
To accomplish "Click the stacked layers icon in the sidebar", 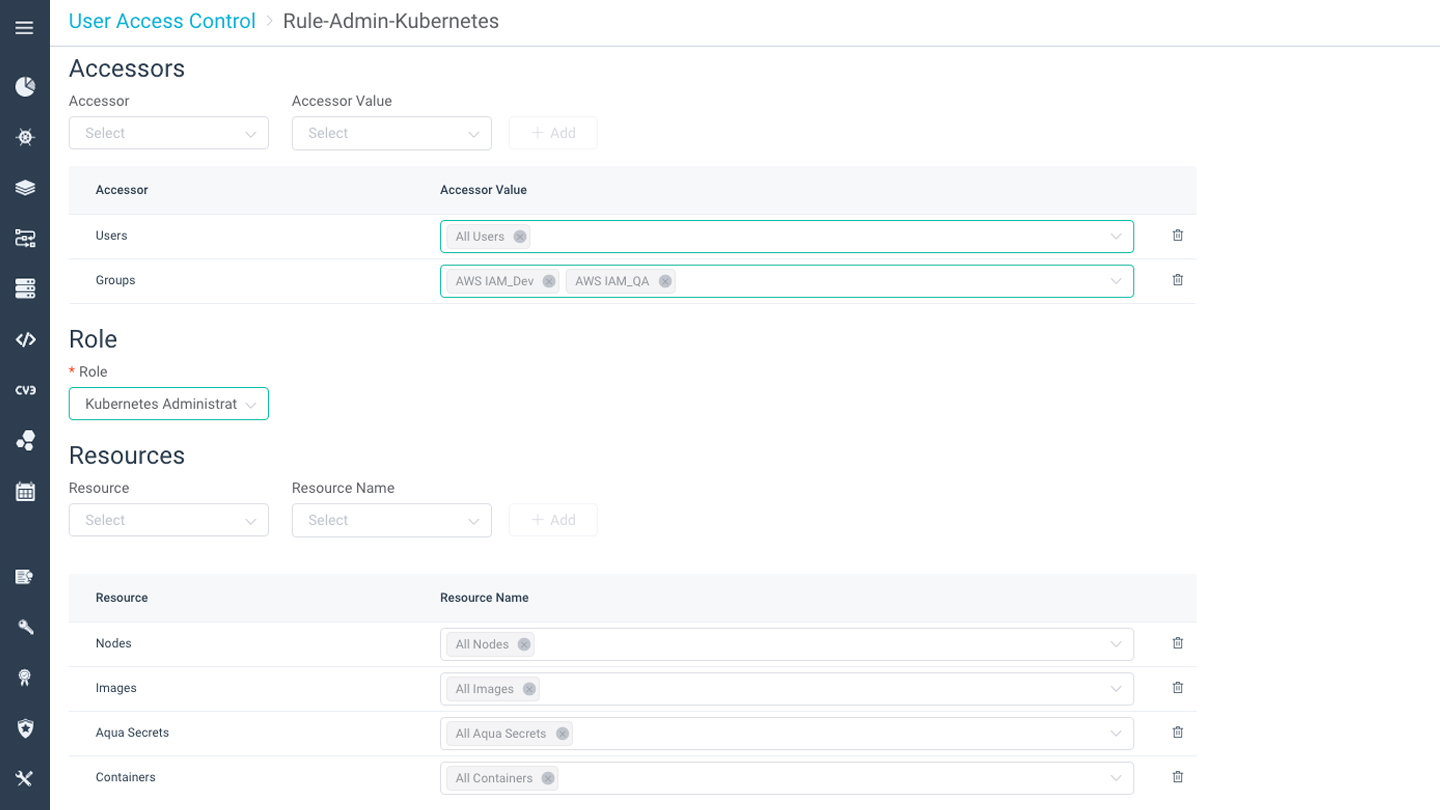I will [25, 187].
